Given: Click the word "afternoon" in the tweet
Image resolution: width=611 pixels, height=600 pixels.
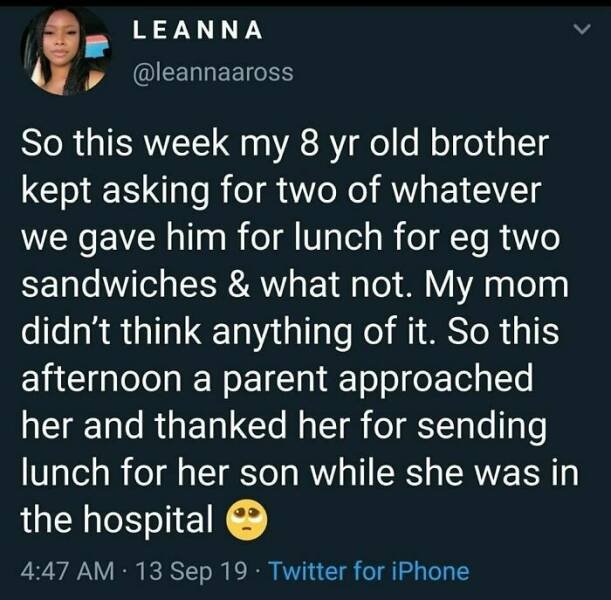Looking at the screenshot, I should [101, 378].
